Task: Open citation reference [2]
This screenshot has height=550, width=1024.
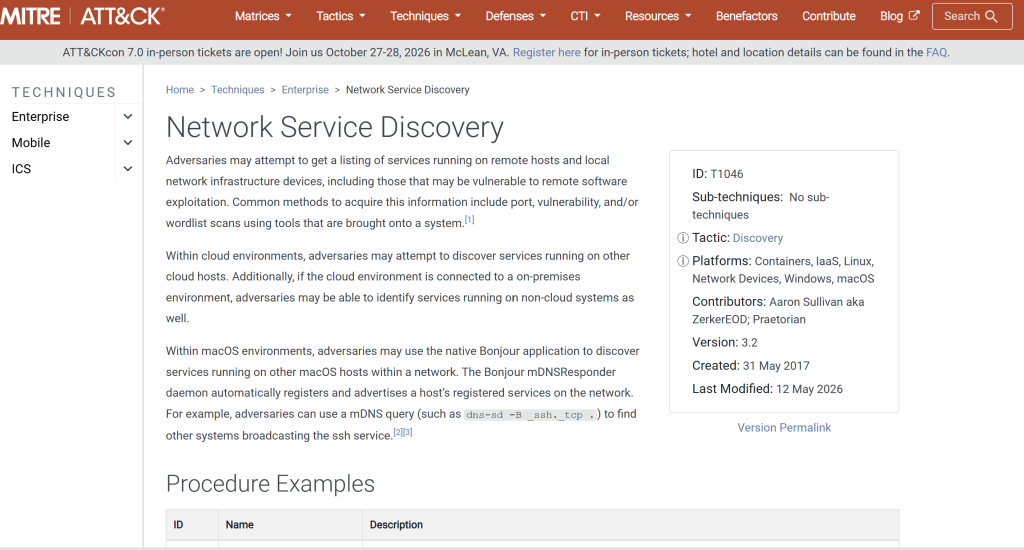Action: coord(398,432)
